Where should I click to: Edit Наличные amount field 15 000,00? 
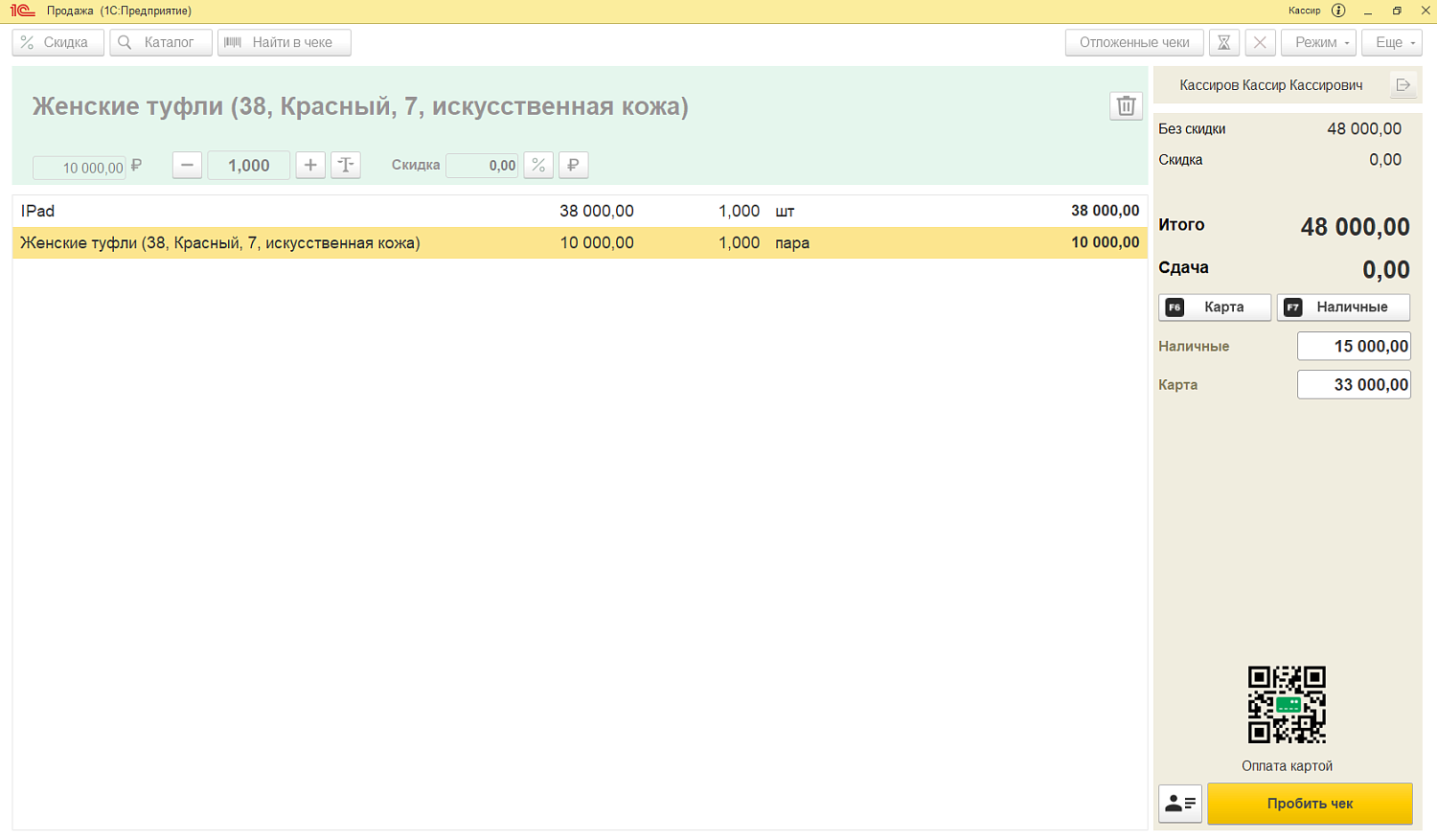click(x=1354, y=346)
